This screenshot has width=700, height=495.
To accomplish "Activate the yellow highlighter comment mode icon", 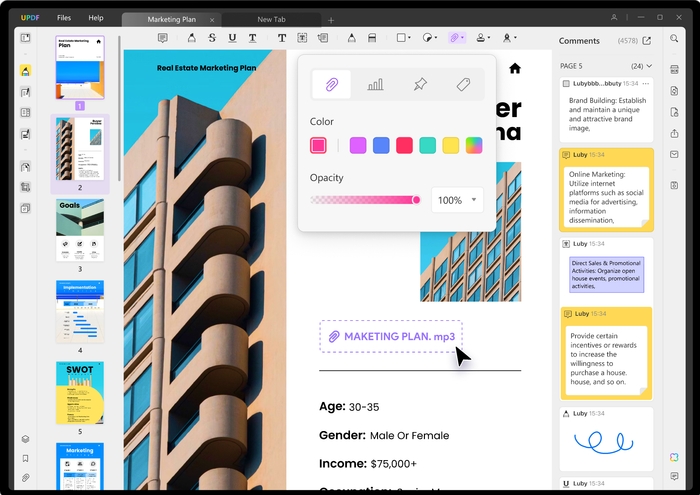I will tap(26, 71).
